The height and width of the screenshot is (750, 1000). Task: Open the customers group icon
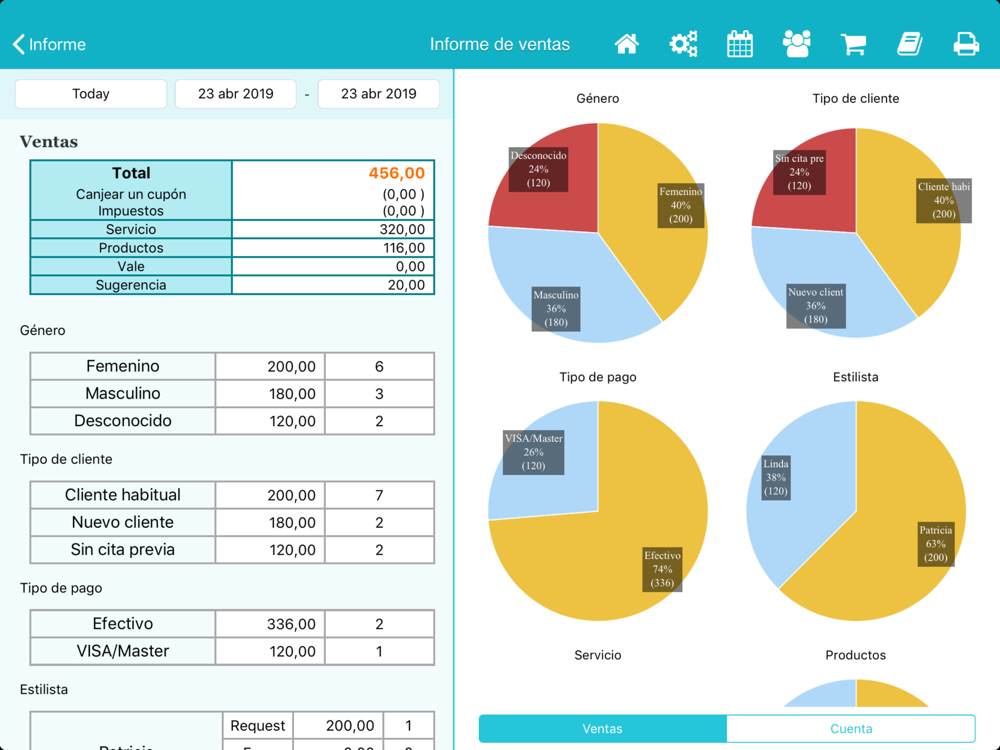click(797, 44)
